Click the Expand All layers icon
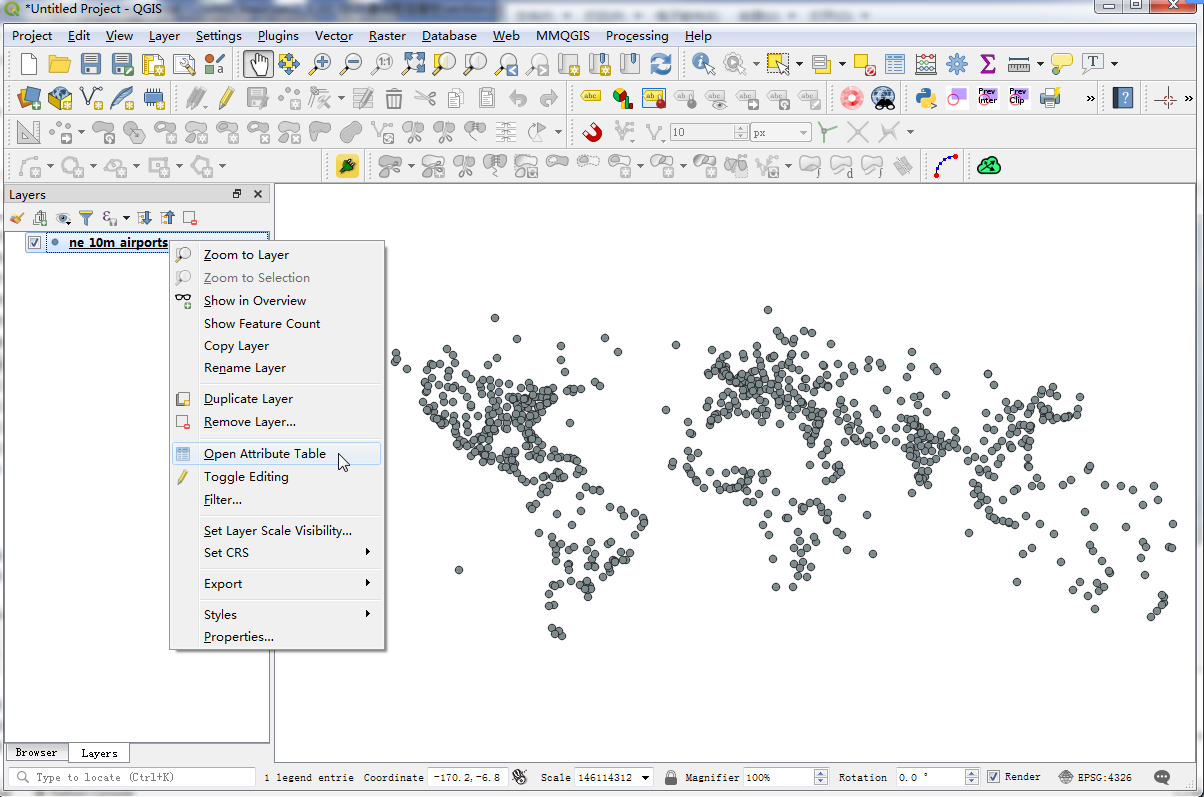1204x797 pixels. tap(144, 218)
